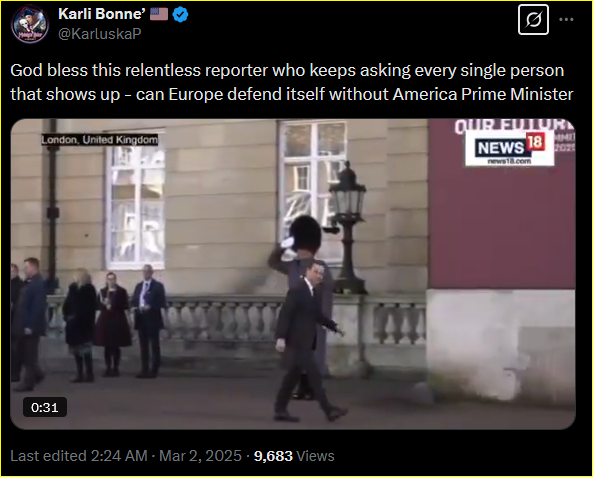The height and width of the screenshot is (477, 593).
Task: Click the OUR FUTURE banner in video
Action: point(514,127)
